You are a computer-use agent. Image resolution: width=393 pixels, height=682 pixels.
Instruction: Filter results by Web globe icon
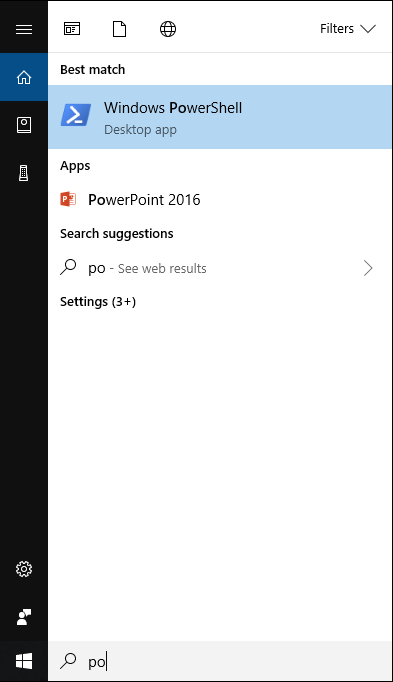(168, 29)
